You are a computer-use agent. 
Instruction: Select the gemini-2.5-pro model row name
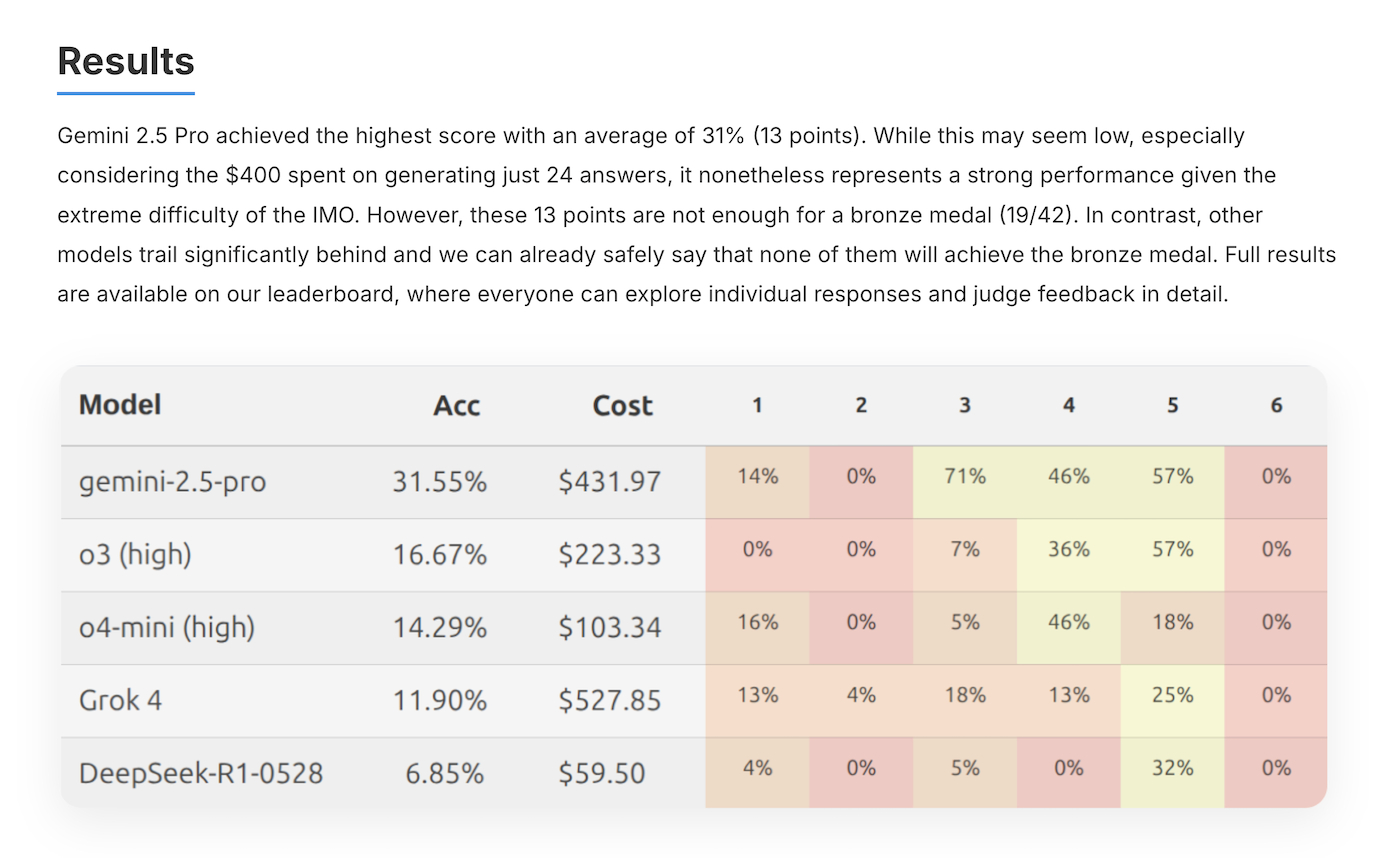pos(172,482)
